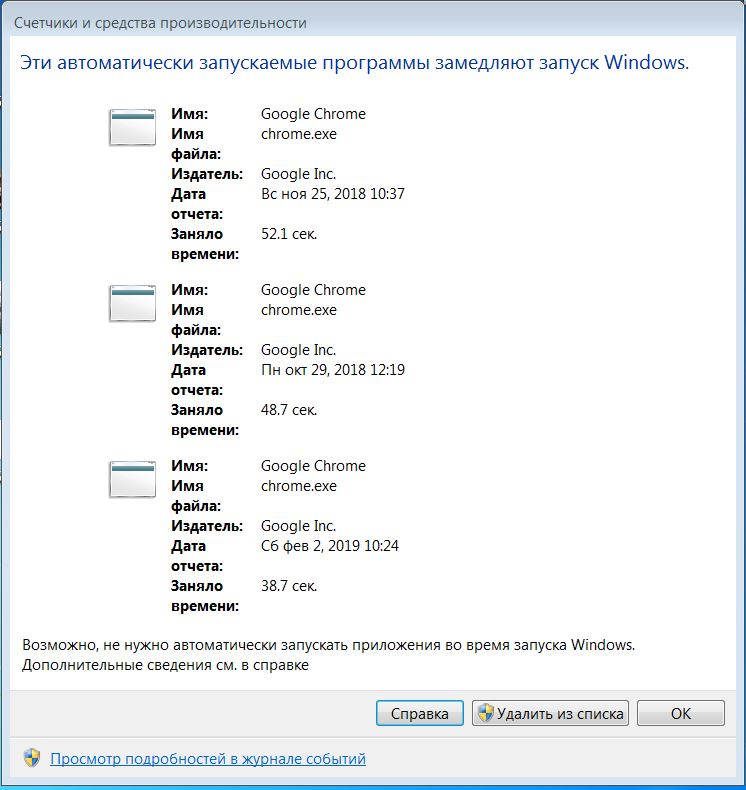Viewport: 746px width, 790px height.
Task: Click heading about programs slowing Windows startup
Action: tap(354, 63)
